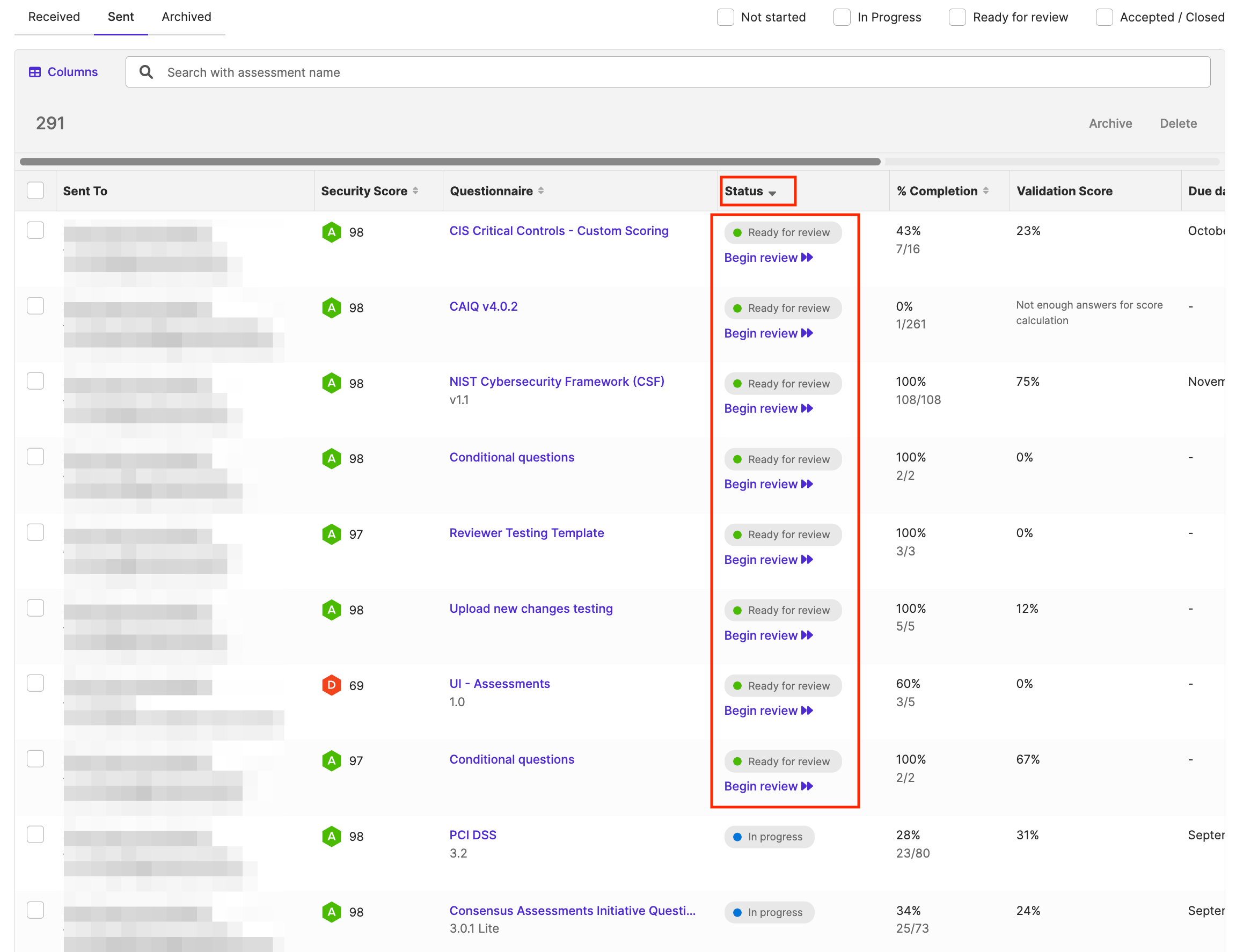Screen dimensions: 1258x952
Task: Check the select-all checkbox in table header
Action: click(35, 191)
